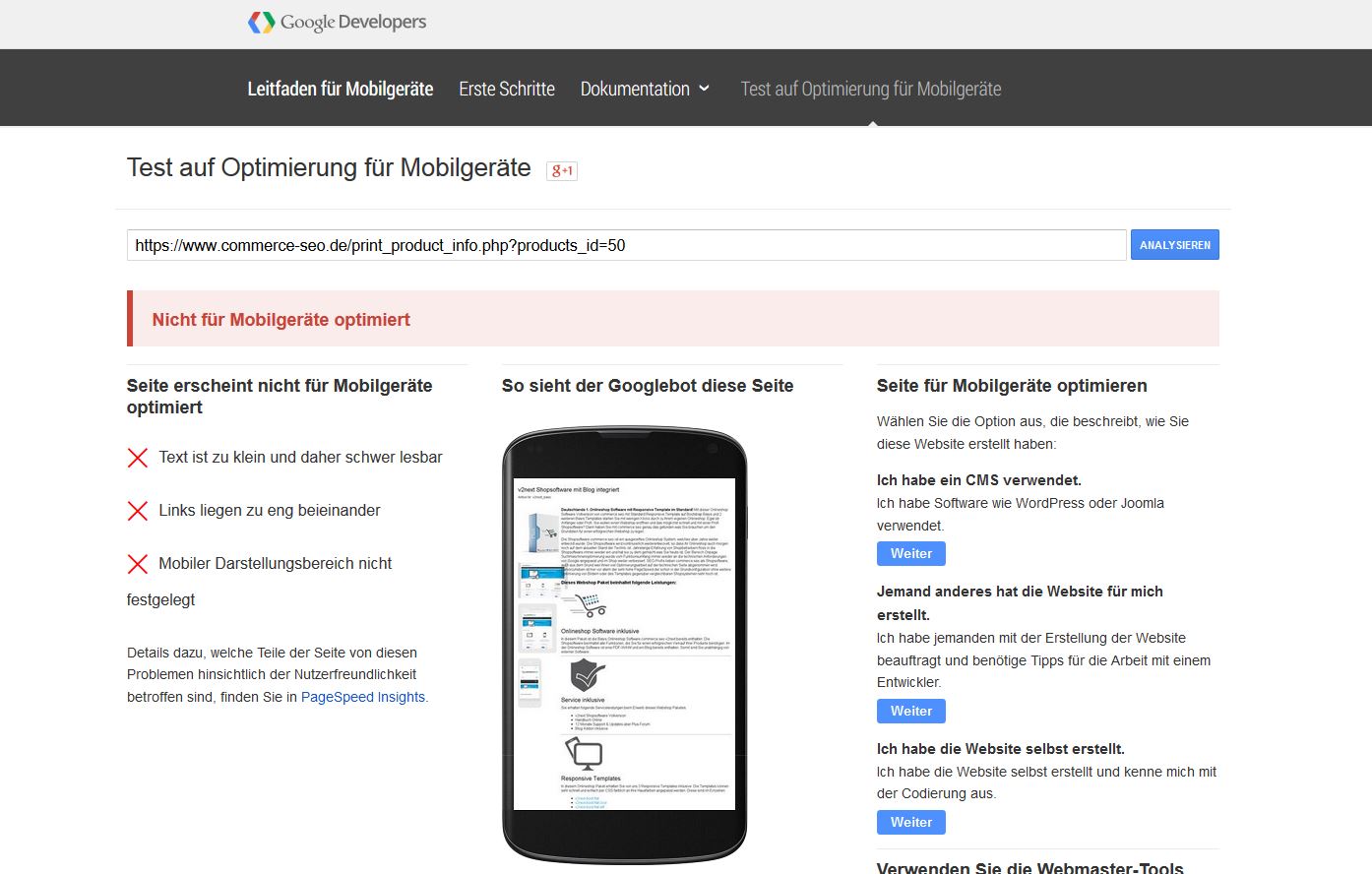Go to Erste Schritte
The image size is (1372, 874).
(507, 90)
